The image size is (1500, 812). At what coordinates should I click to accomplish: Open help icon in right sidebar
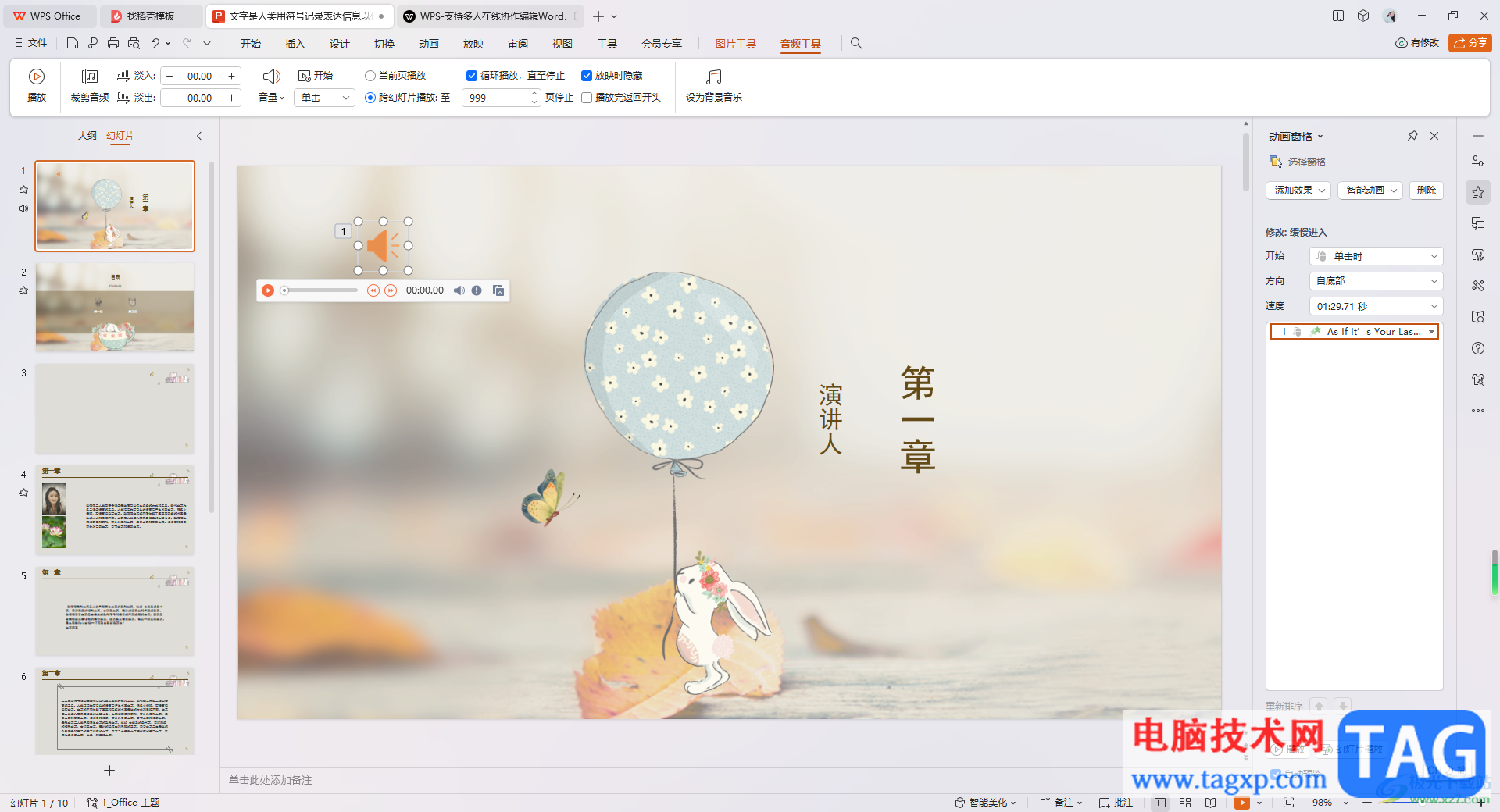[x=1478, y=348]
